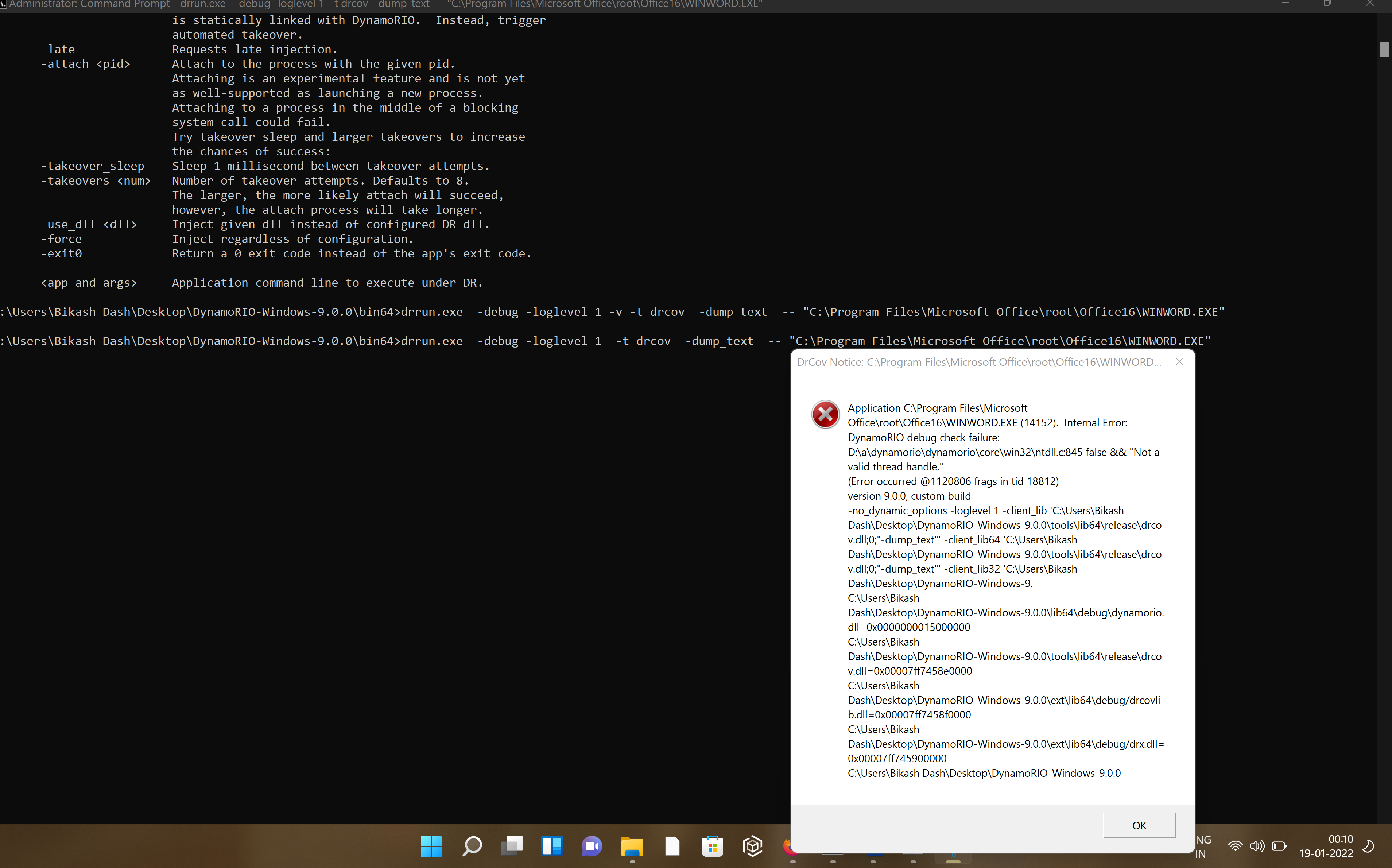Open the ENG IN language switcher
Screen dimensions: 1392x868
point(1202,846)
